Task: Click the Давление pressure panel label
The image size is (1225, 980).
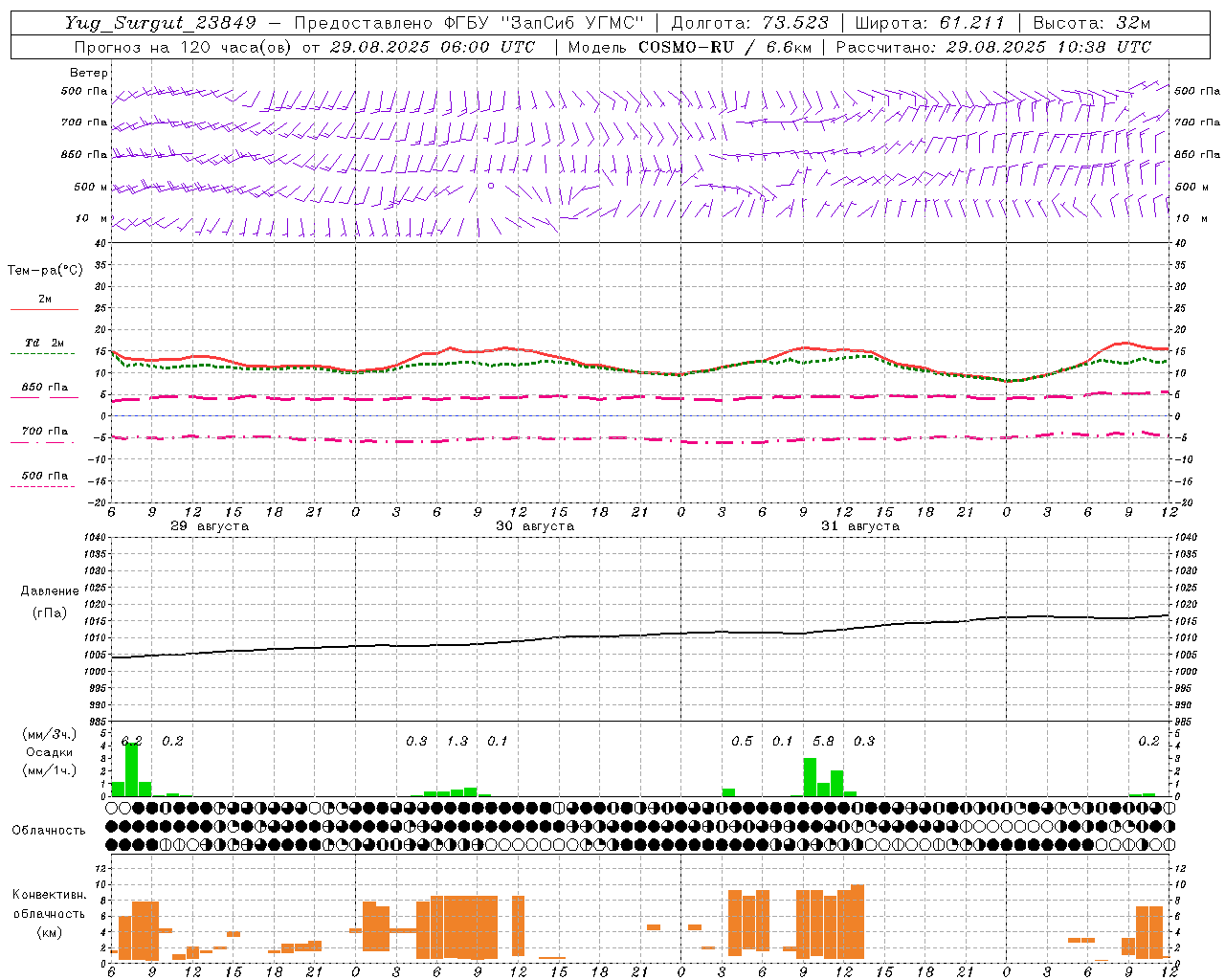Action: click(49, 591)
